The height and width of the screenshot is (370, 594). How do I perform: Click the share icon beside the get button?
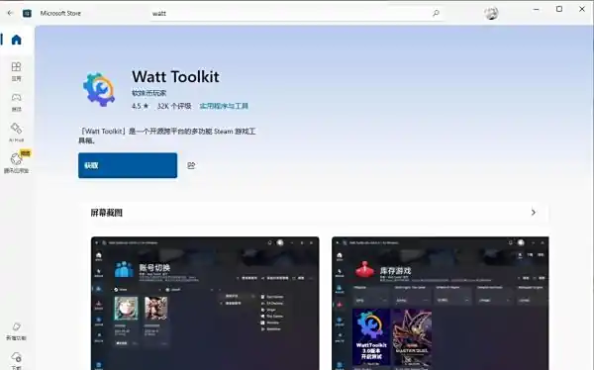(x=191, y=165)
